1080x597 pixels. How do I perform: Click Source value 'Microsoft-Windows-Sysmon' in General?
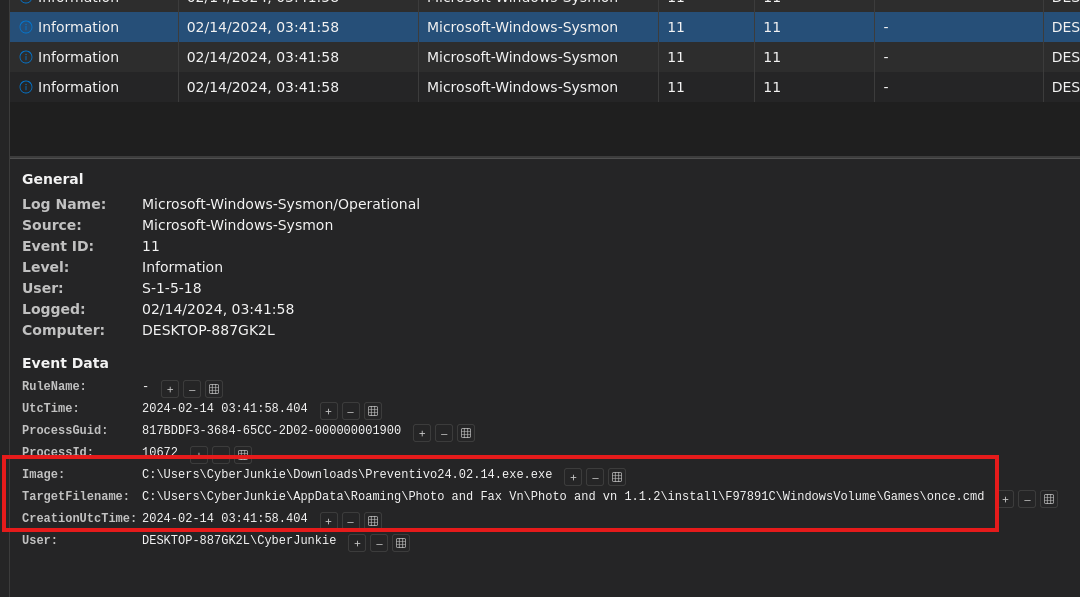tap(237, 225)
